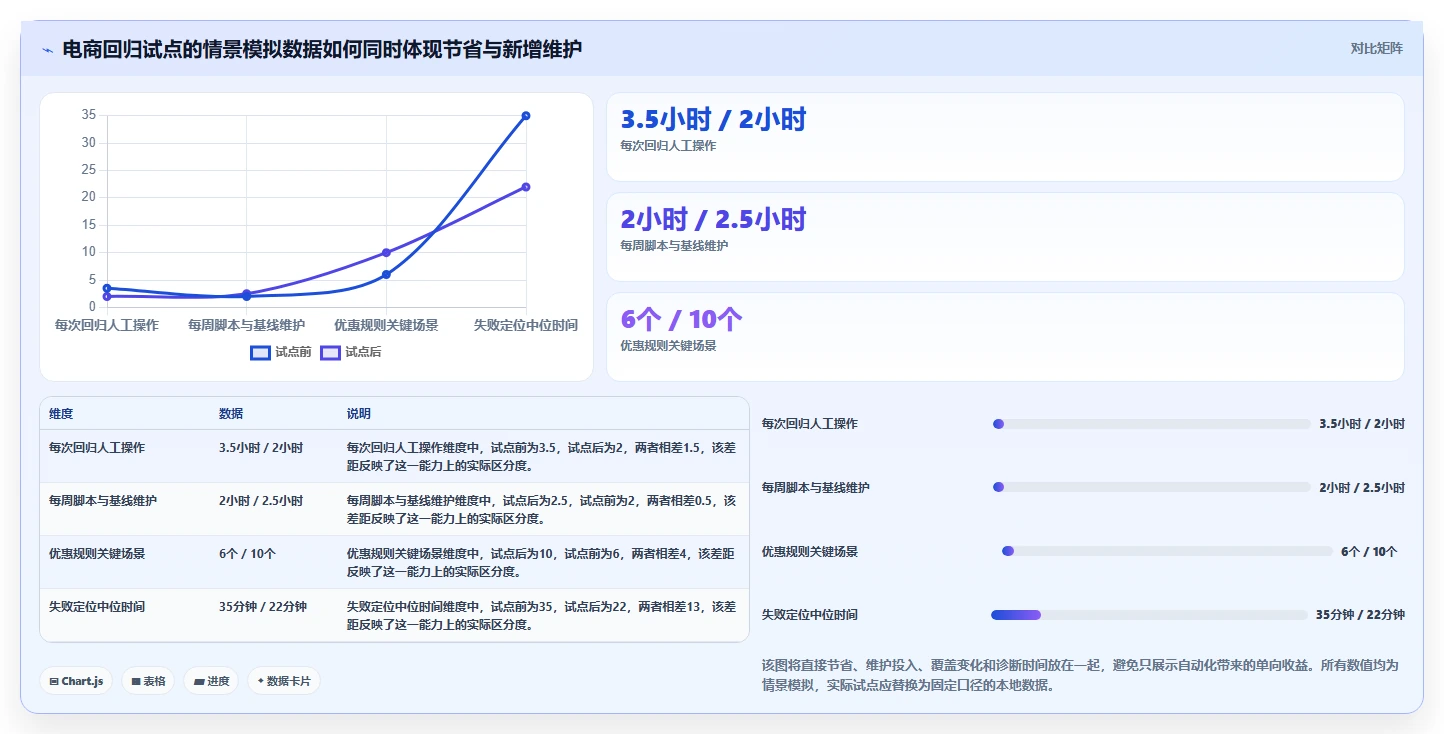The width and height of the screenshot is (1444, 734).
Task: Click the 失败定位中位时间 progress bar
Action: pyautogui.click(x=1149, y=615)
